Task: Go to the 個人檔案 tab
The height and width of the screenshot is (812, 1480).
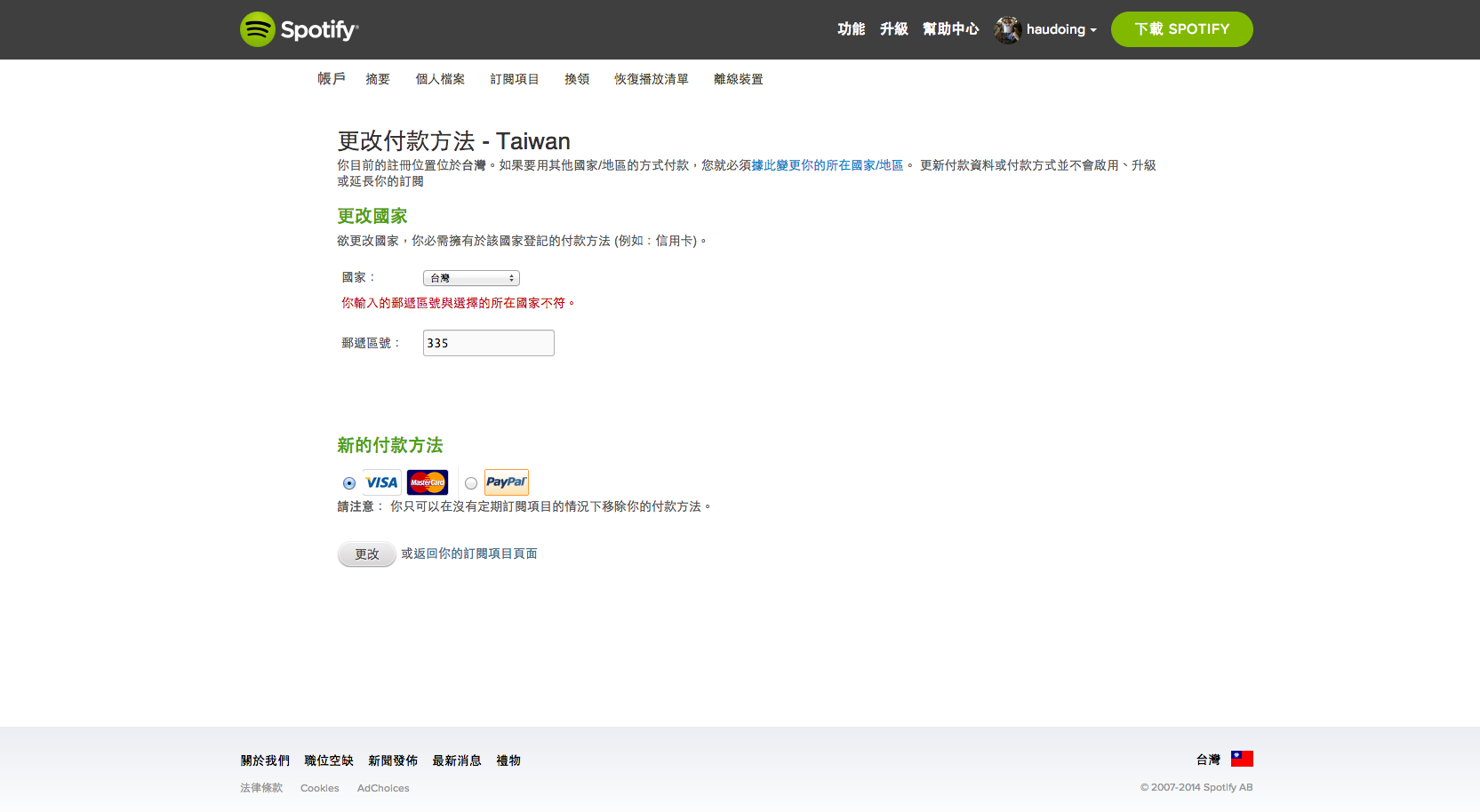Action: coord(440,79)
